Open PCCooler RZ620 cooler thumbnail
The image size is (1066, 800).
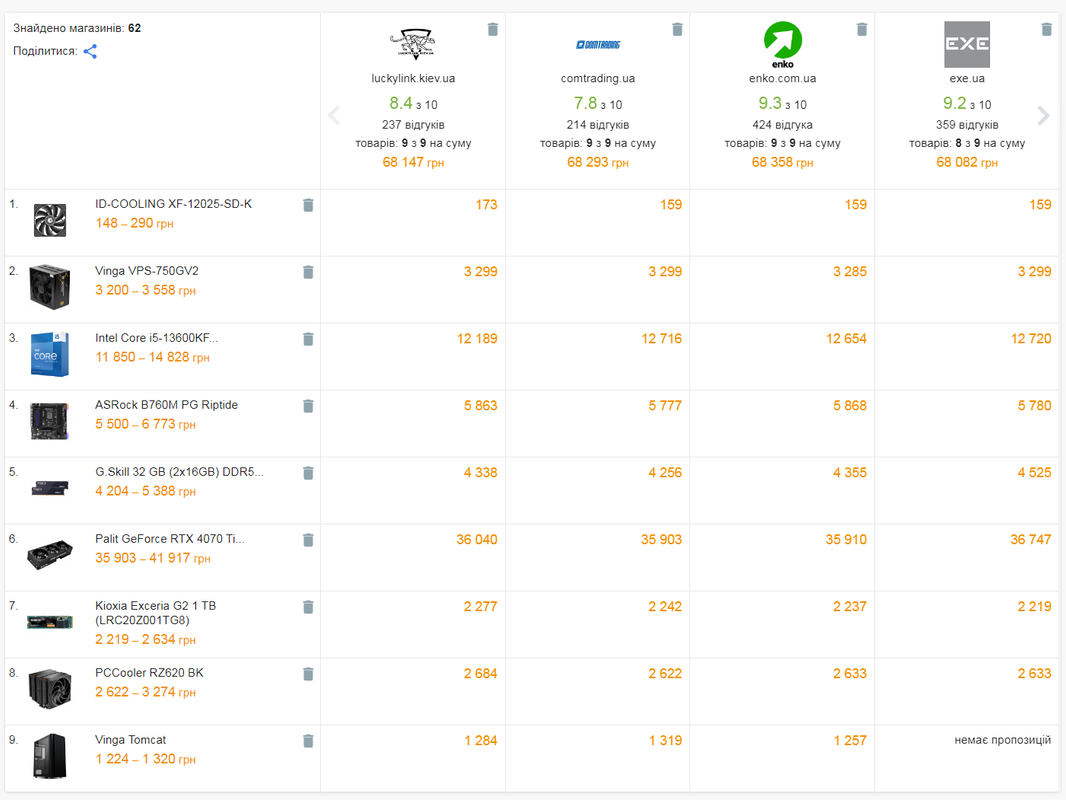[50, 689]
